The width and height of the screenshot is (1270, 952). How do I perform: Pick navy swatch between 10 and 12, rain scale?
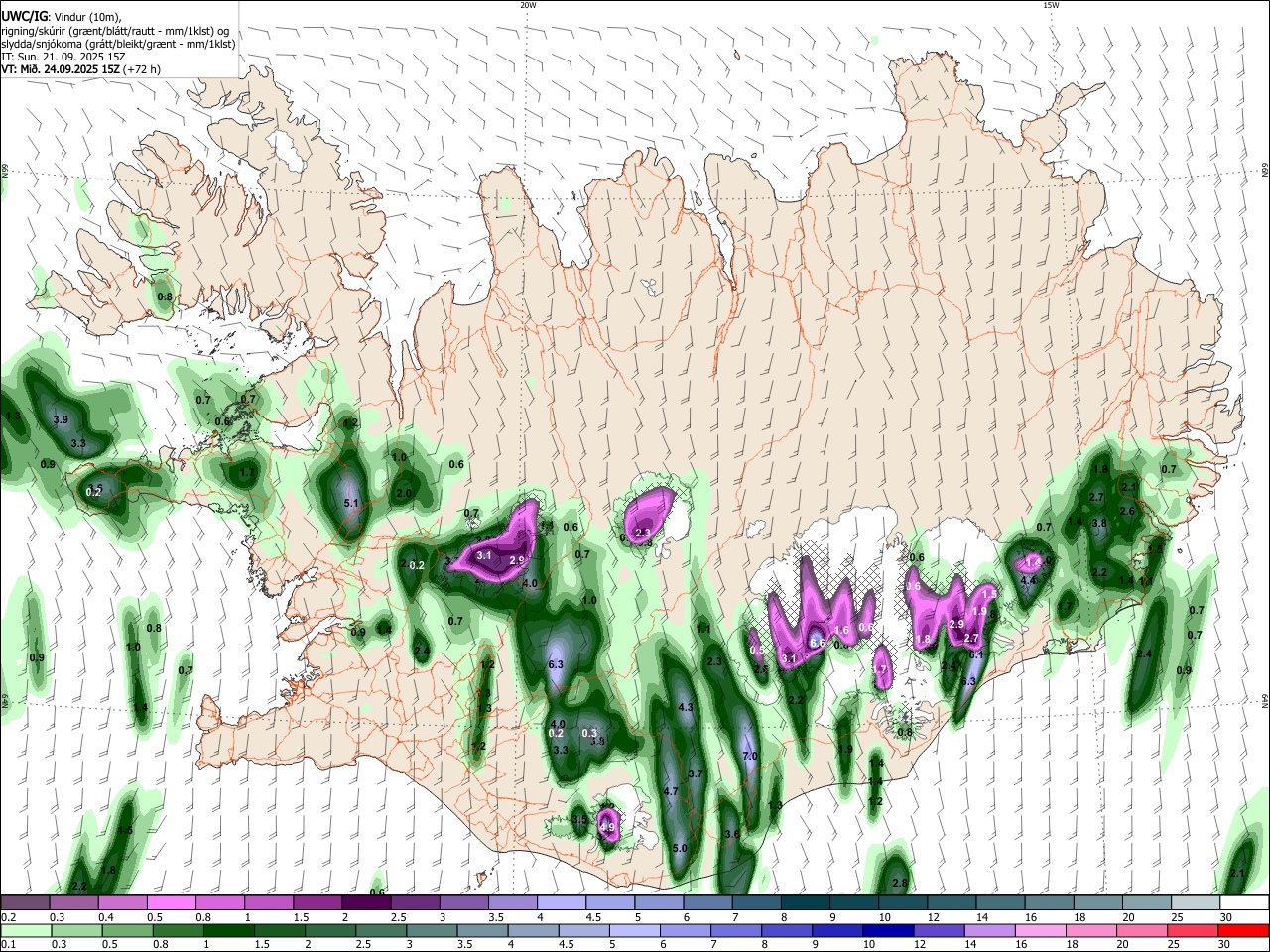point(887,930)
